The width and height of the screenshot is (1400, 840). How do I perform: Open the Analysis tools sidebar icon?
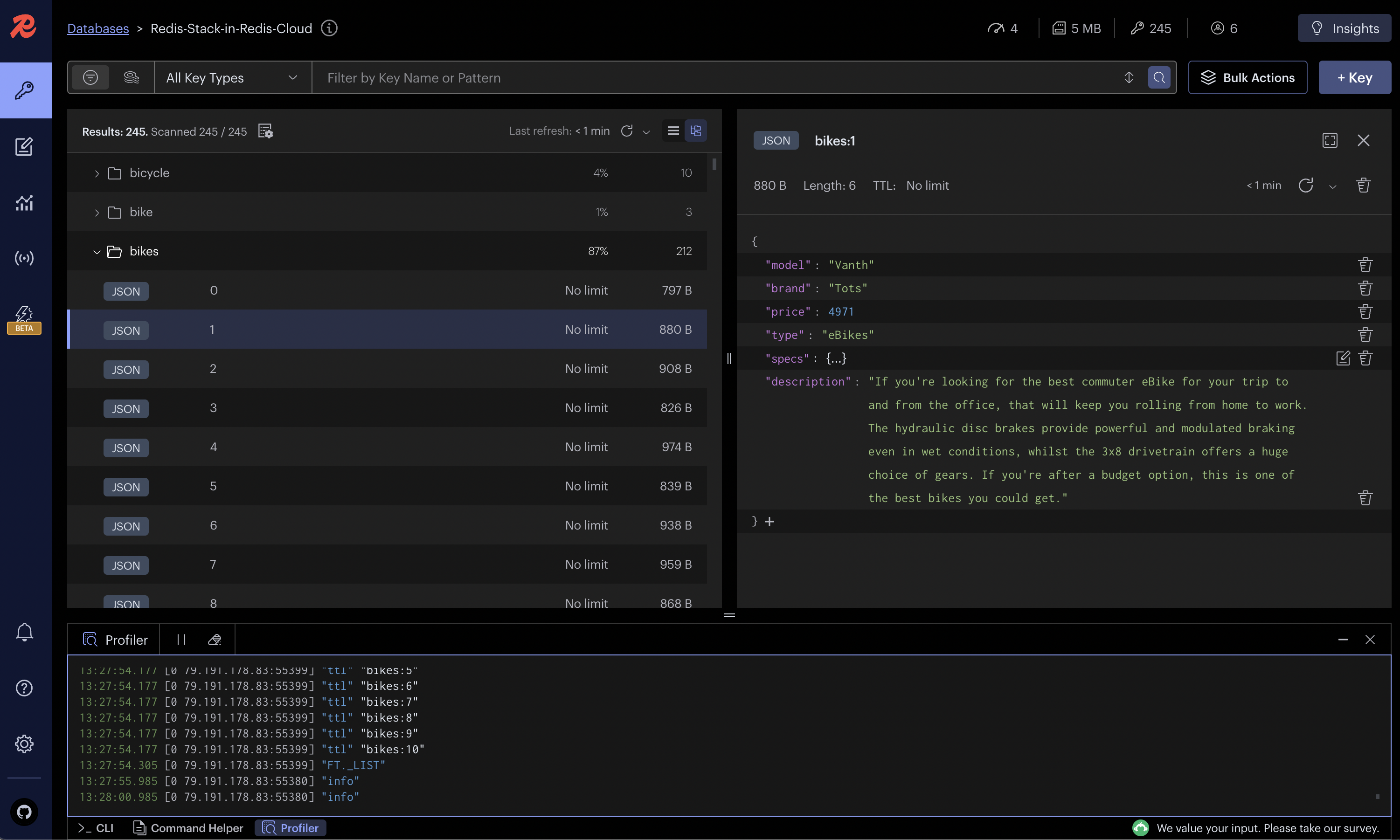pos(24,203)
